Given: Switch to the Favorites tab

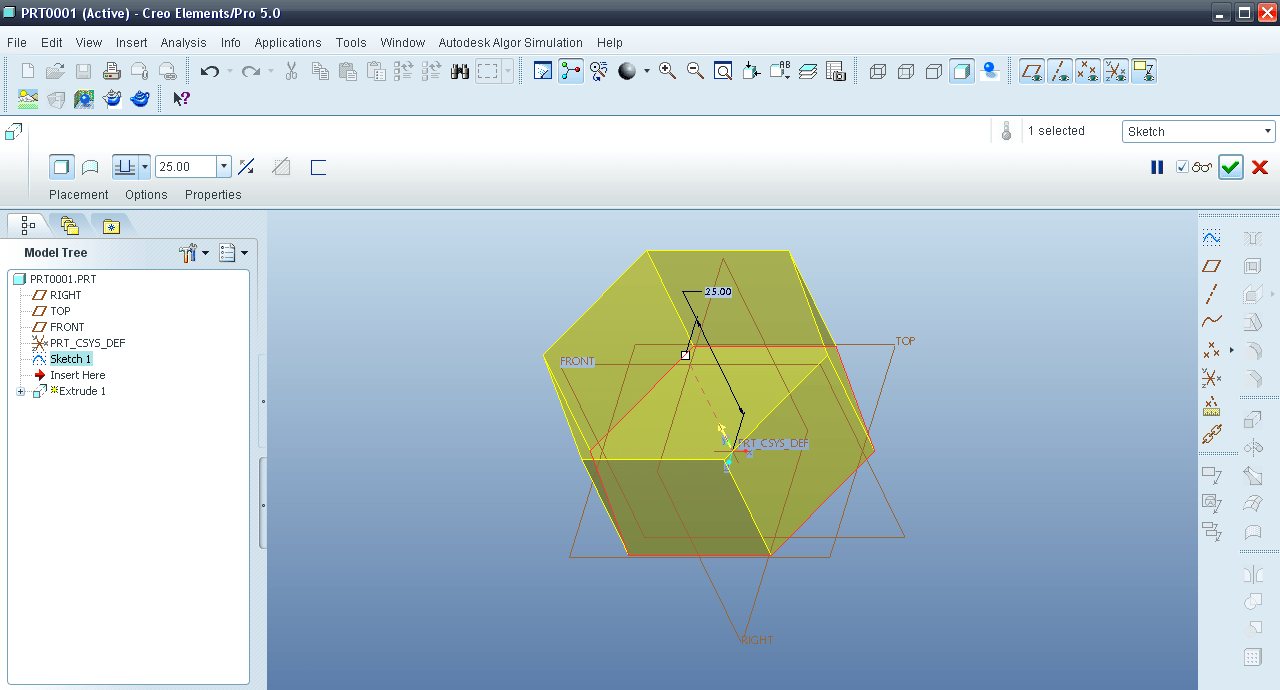Looking at the screenshot, I should [111, 226].
